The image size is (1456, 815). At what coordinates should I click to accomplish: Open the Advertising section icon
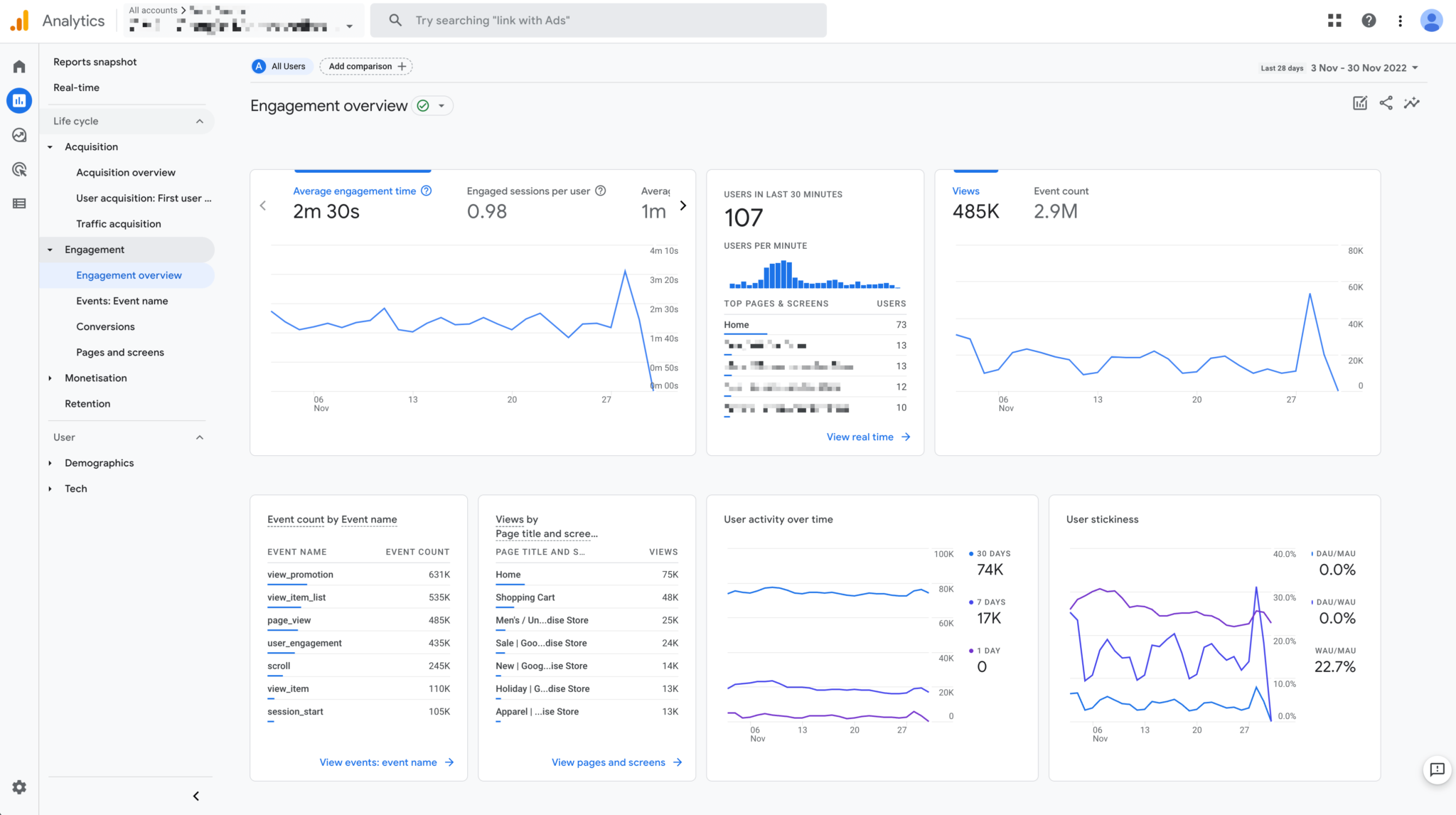point(18,169)
